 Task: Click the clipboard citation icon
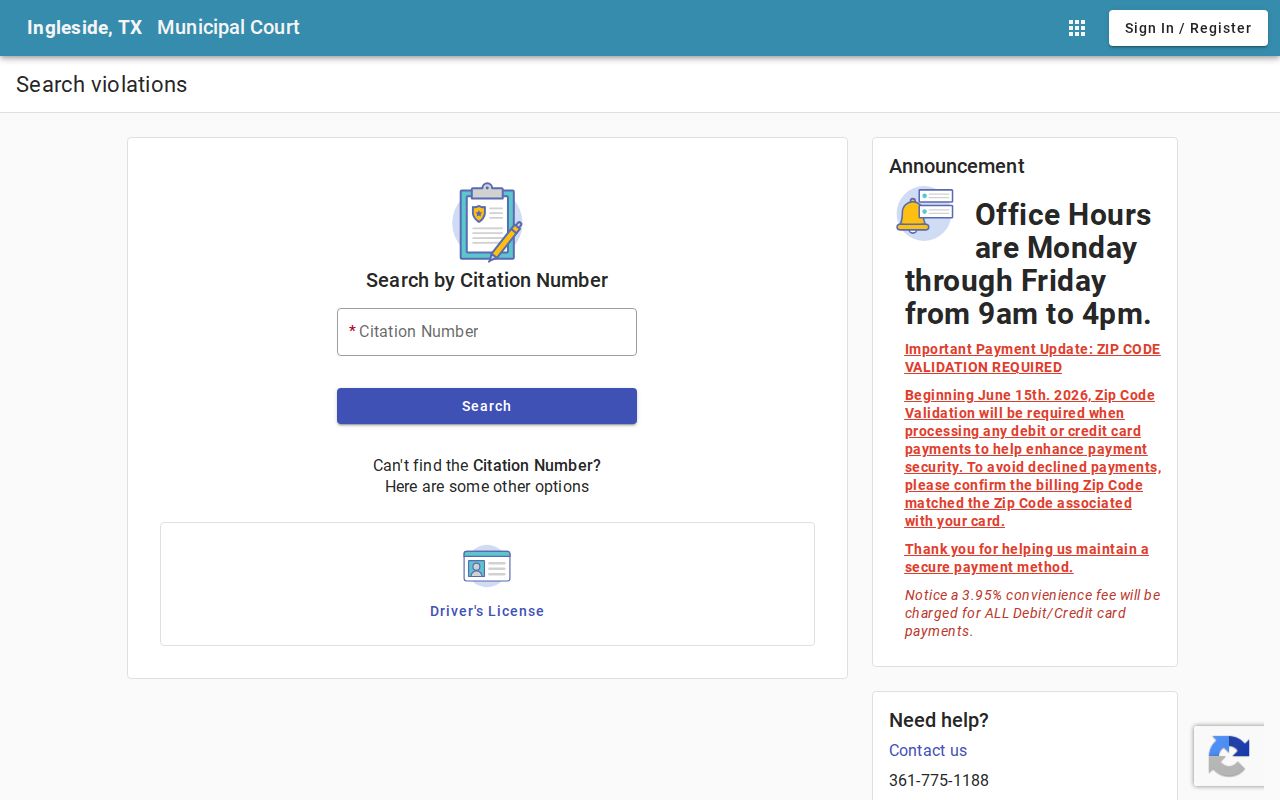click(487, 222)
